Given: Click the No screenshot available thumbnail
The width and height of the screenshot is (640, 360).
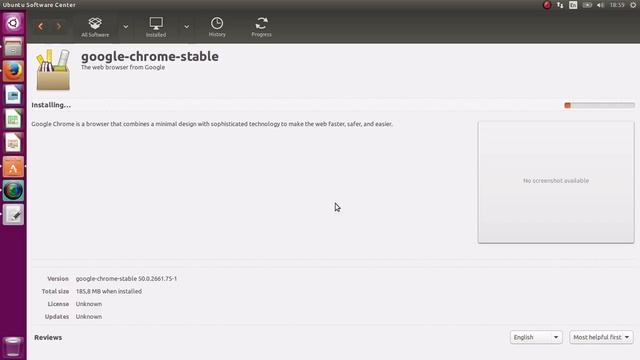Looking at the screenshot, I should click(x=556, y=182).
